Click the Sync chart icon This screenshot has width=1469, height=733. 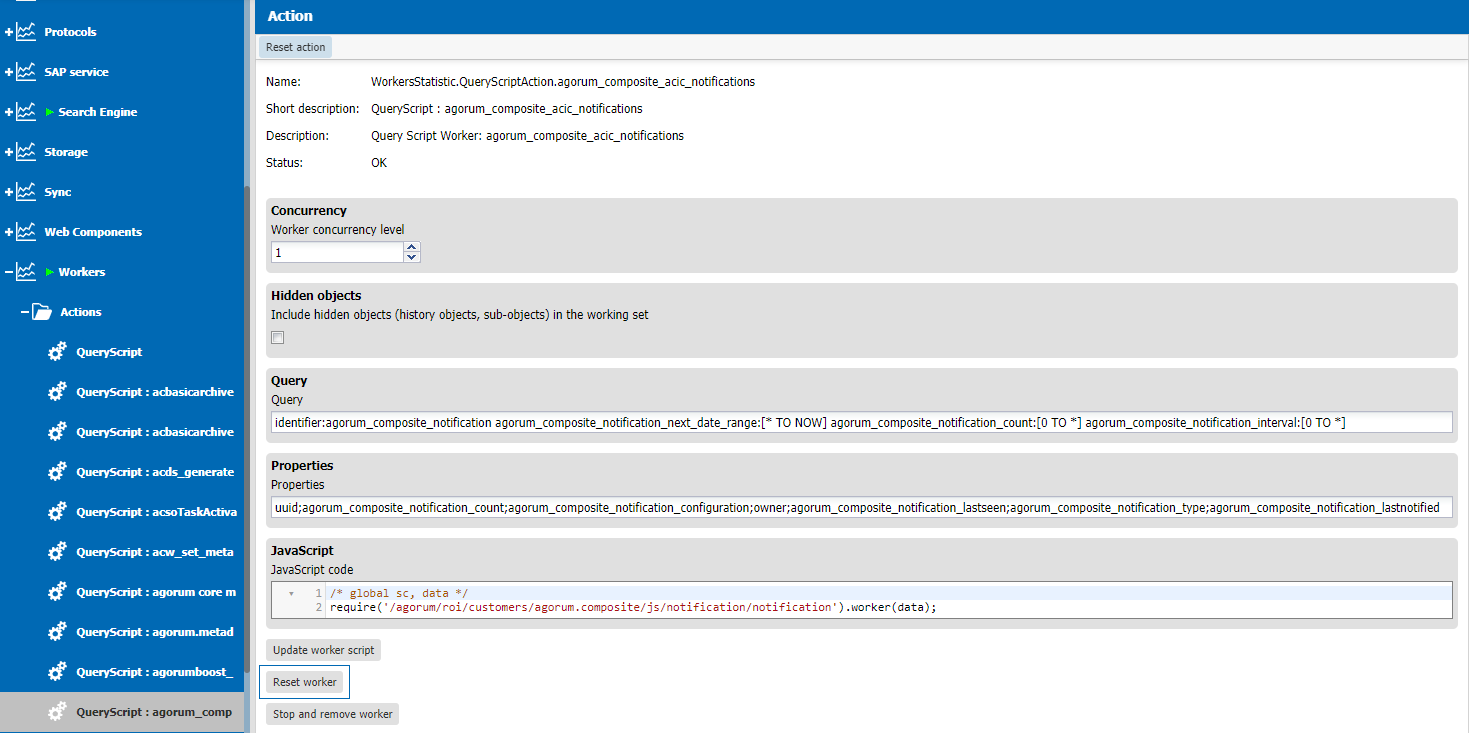tap(26, 192)
